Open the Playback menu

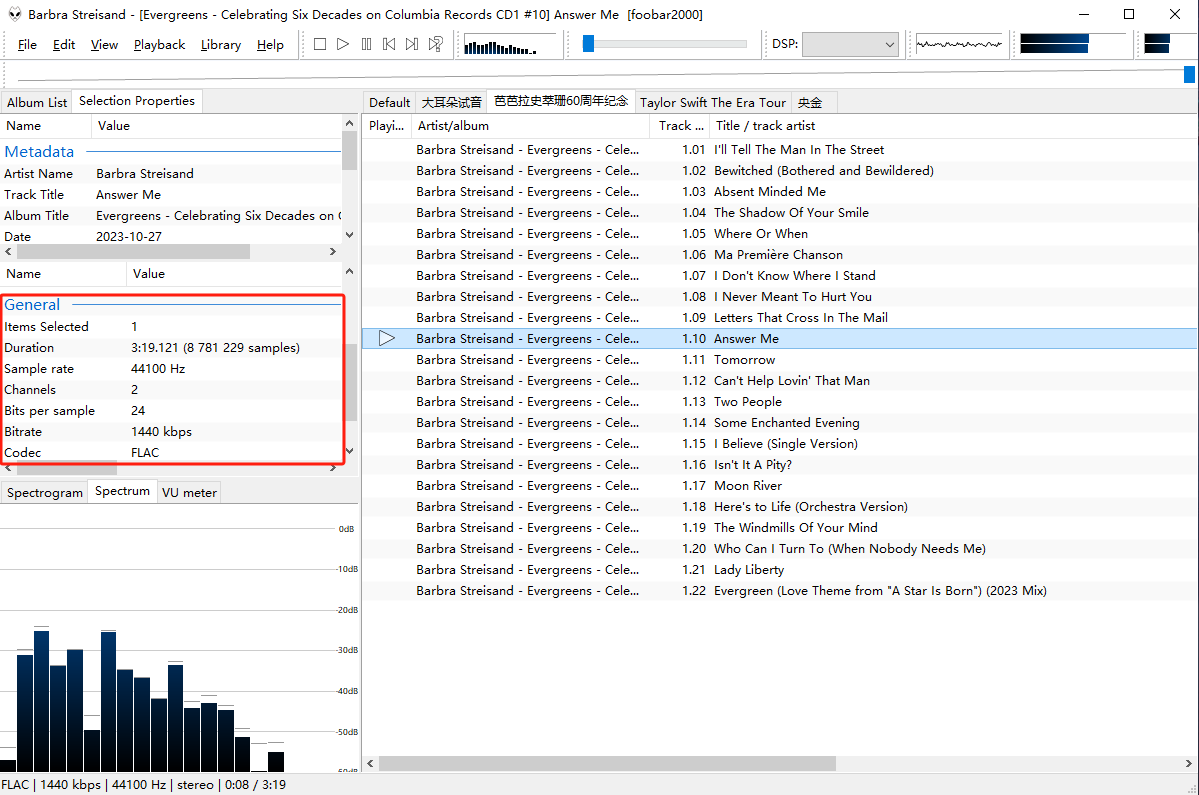point(159,45)
